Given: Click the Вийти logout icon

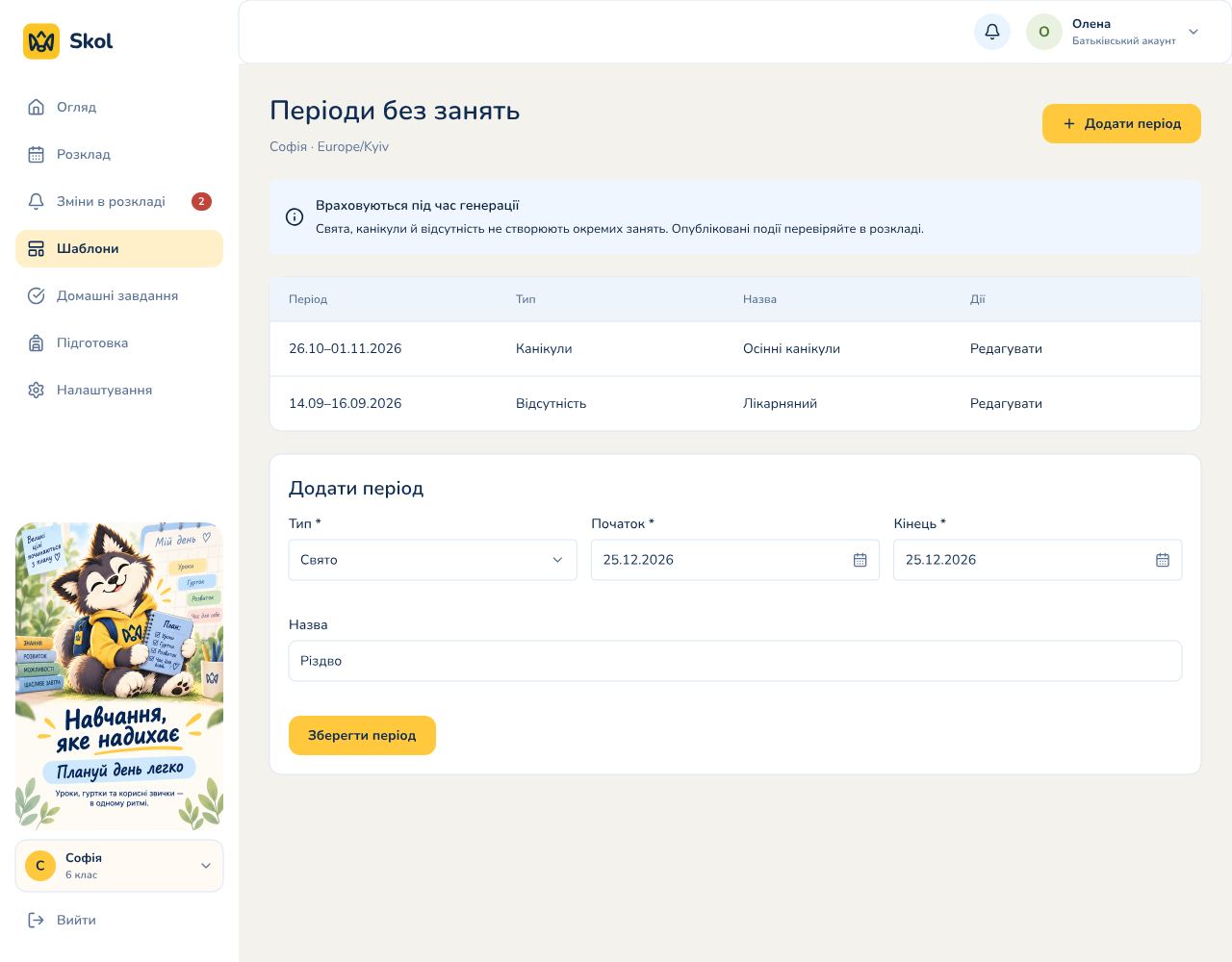Looking at the screenshot, I should click(x=37, y=920).
